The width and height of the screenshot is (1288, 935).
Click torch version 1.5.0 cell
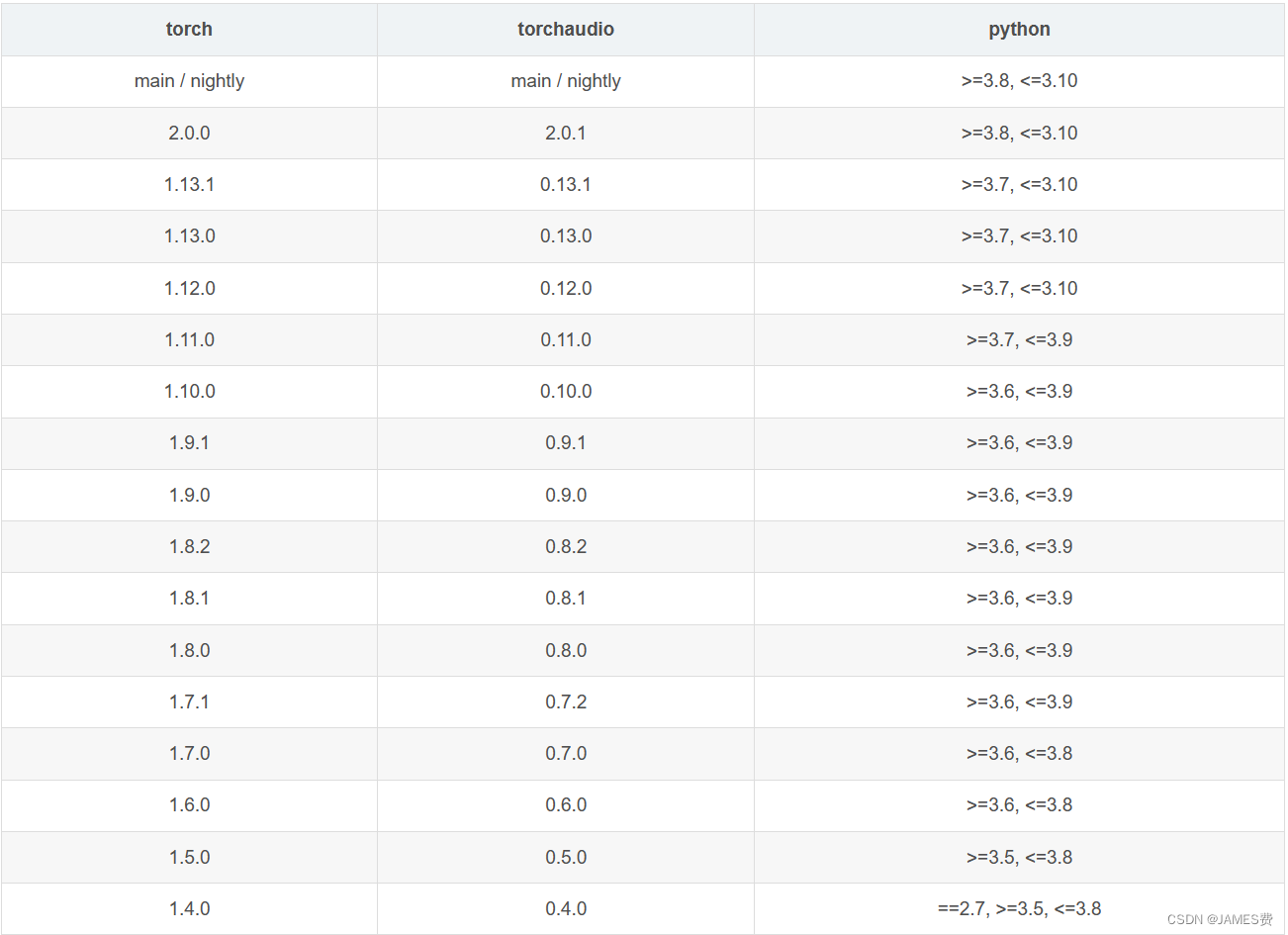click(x=189, y=858)
